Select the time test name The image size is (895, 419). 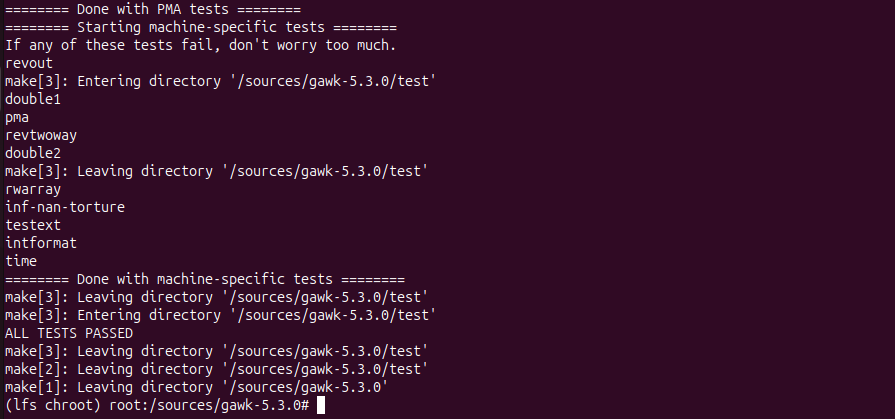[21, 261]
